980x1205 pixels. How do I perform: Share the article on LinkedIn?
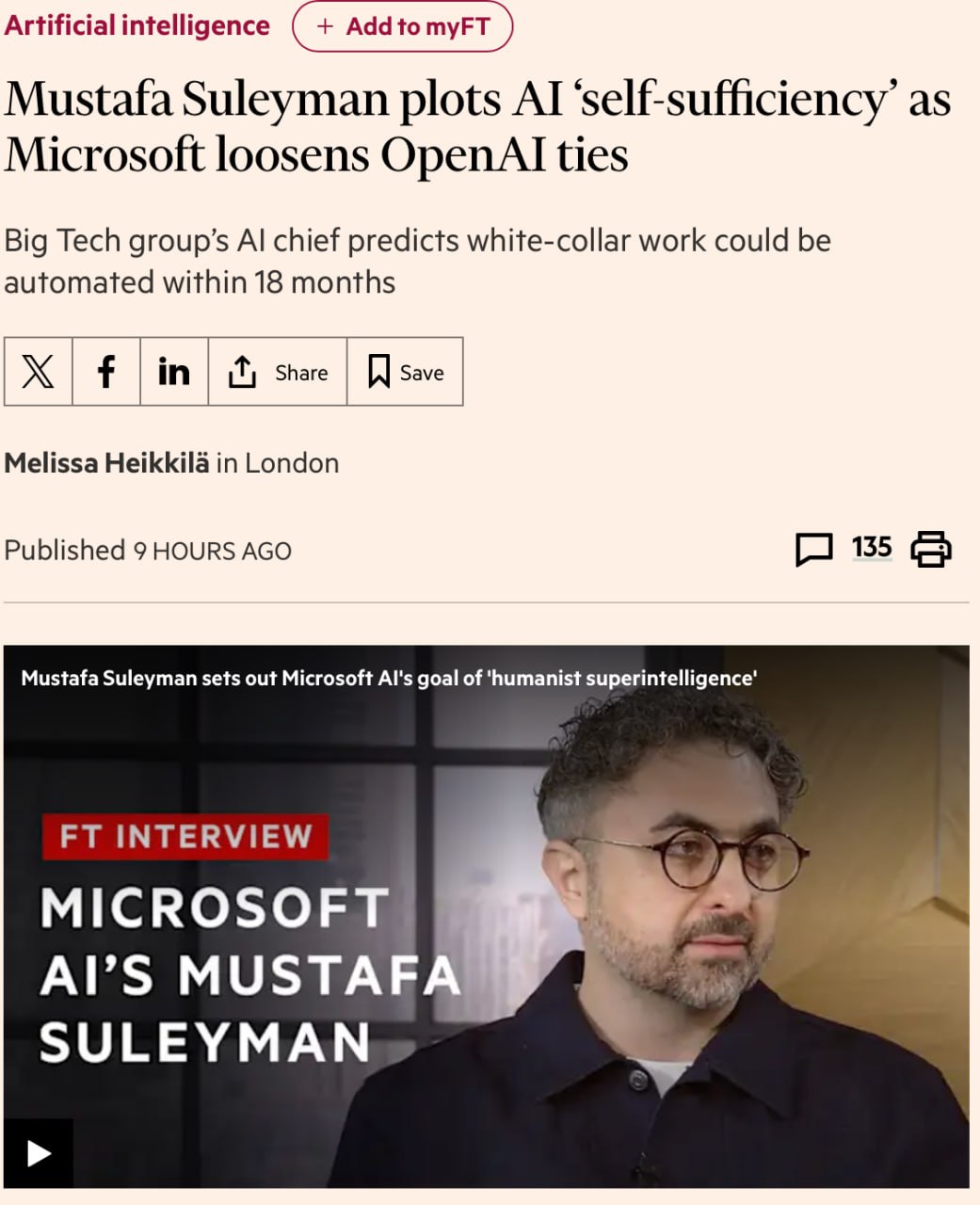[x=174, y=372]
